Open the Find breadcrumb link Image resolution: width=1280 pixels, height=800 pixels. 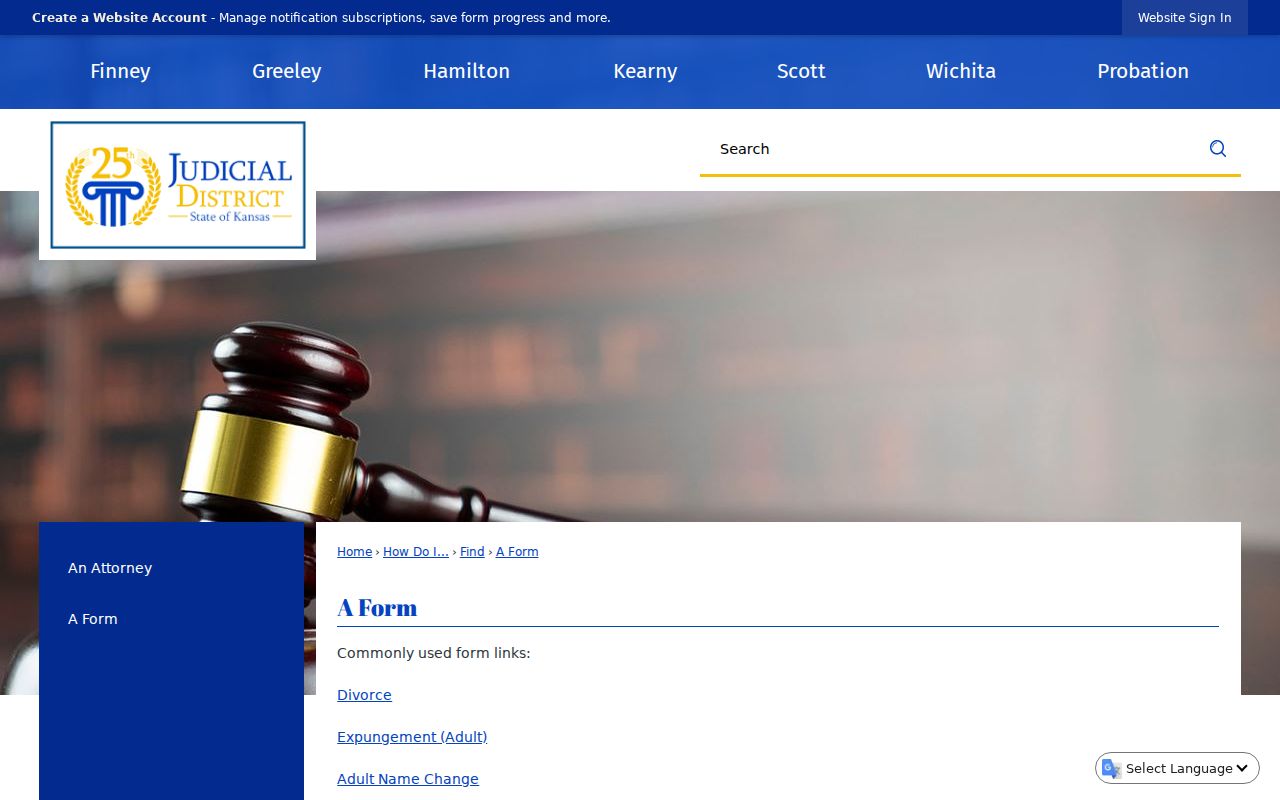(x=472, y=552)
